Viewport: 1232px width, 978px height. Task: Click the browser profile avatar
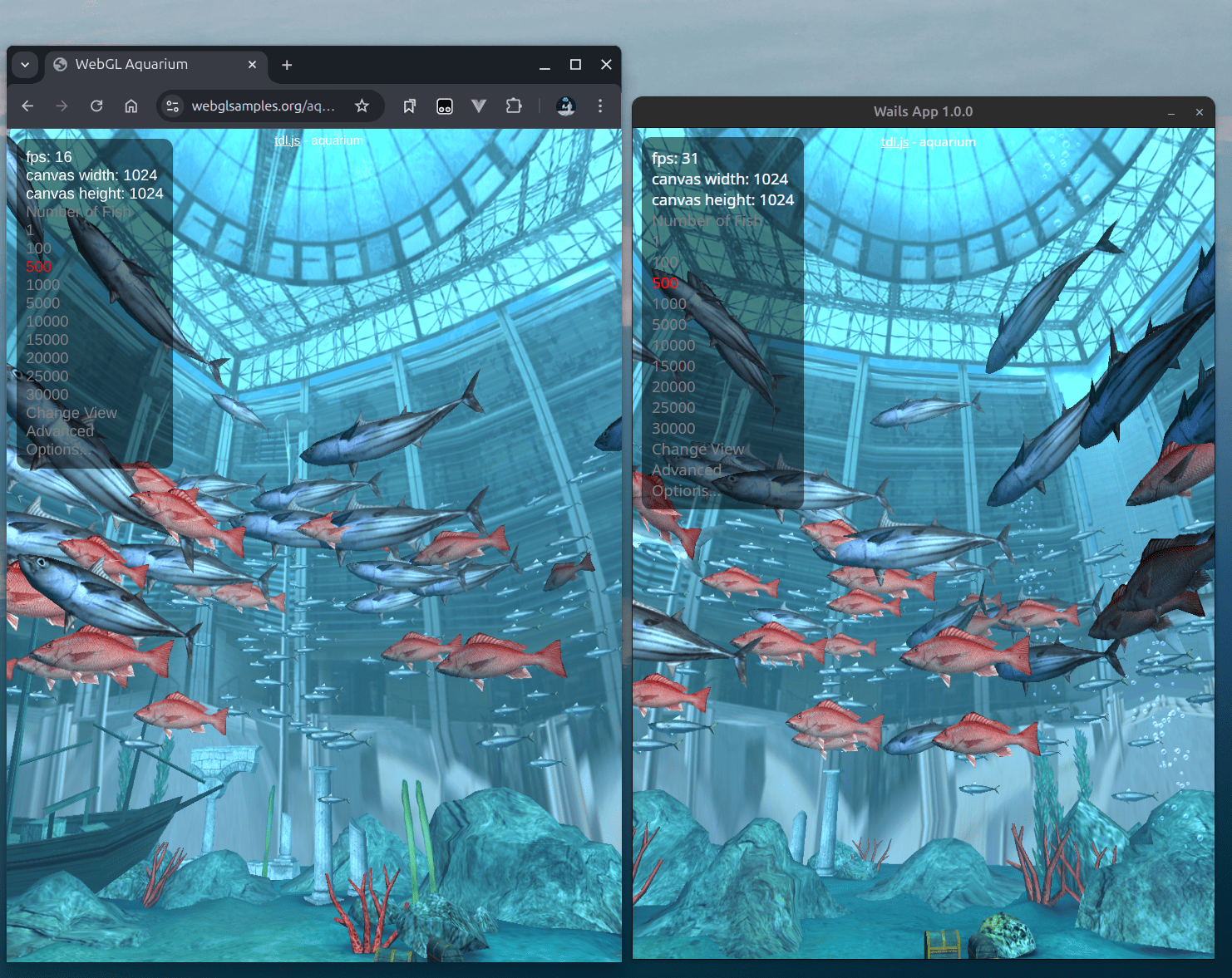[x=565, y=106]
